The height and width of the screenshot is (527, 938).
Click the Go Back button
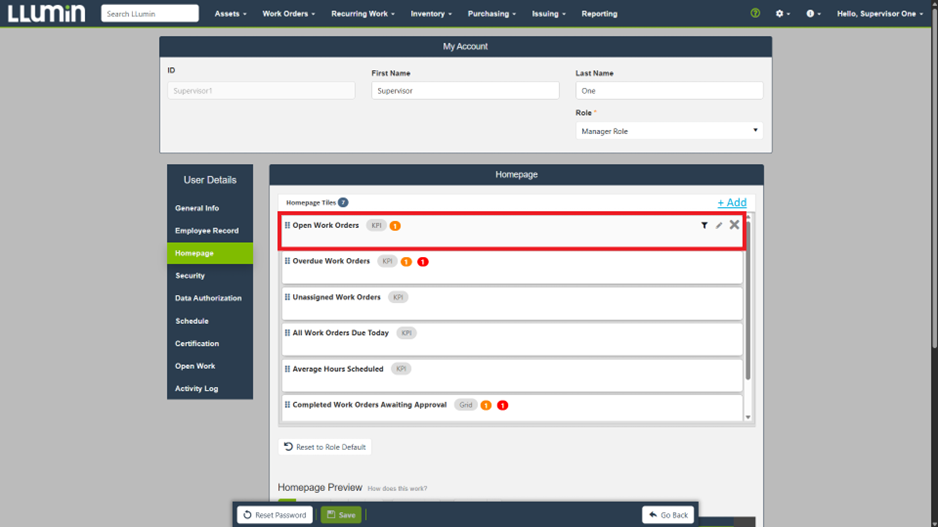coord(668,514)
